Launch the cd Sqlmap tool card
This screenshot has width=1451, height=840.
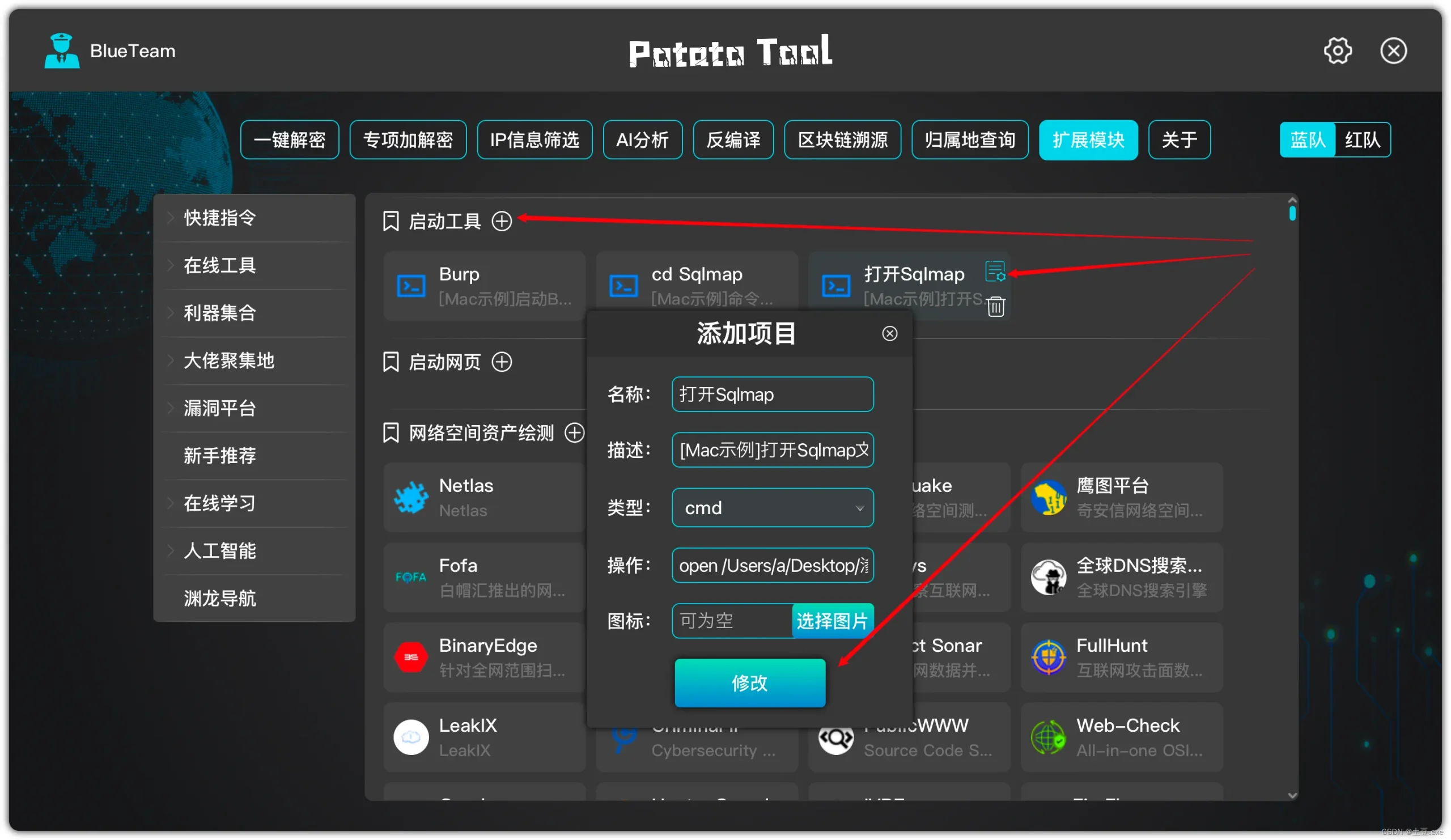[x=697, y=282]
